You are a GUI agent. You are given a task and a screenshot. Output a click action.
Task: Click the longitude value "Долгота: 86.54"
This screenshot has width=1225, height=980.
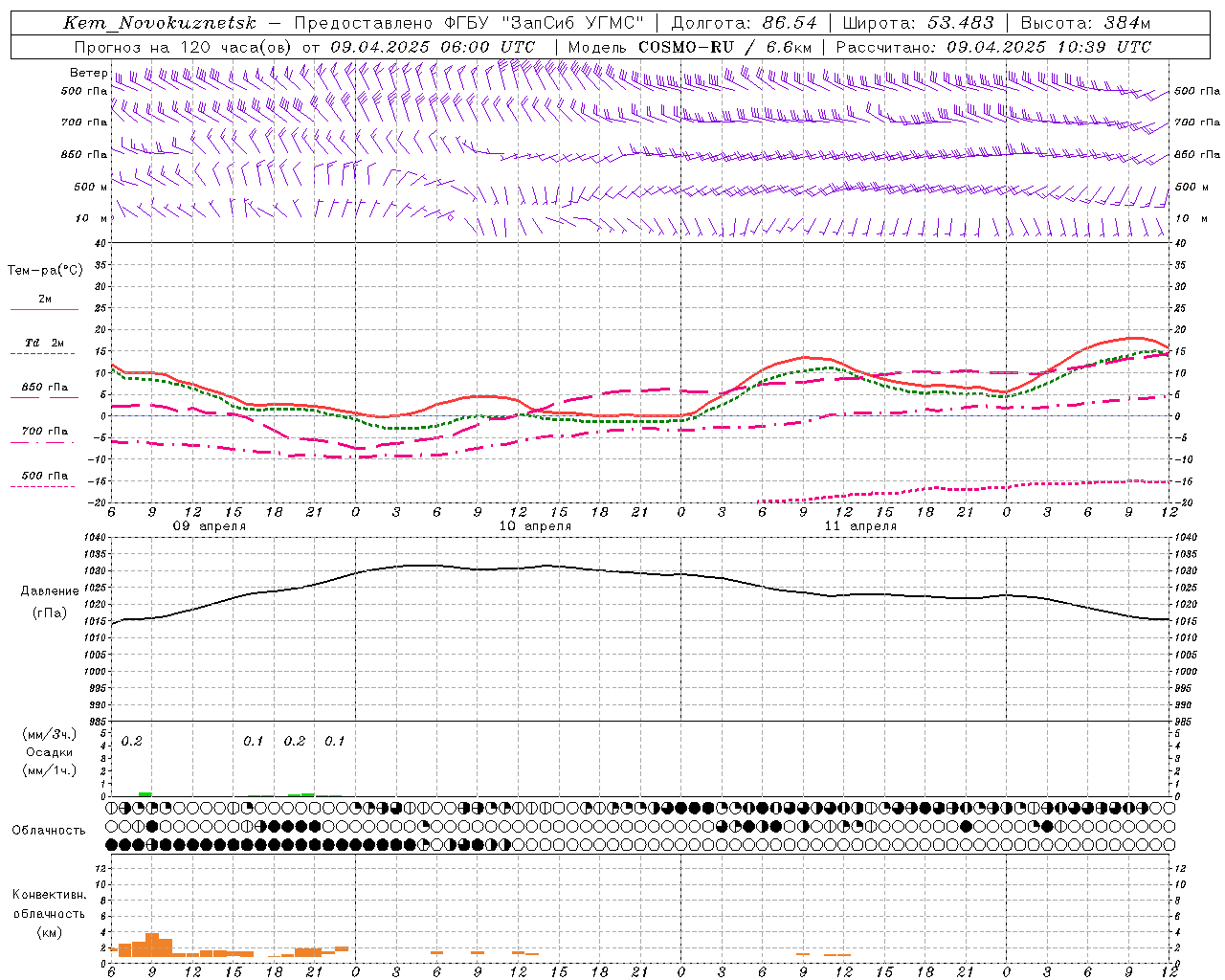point(744,23)
